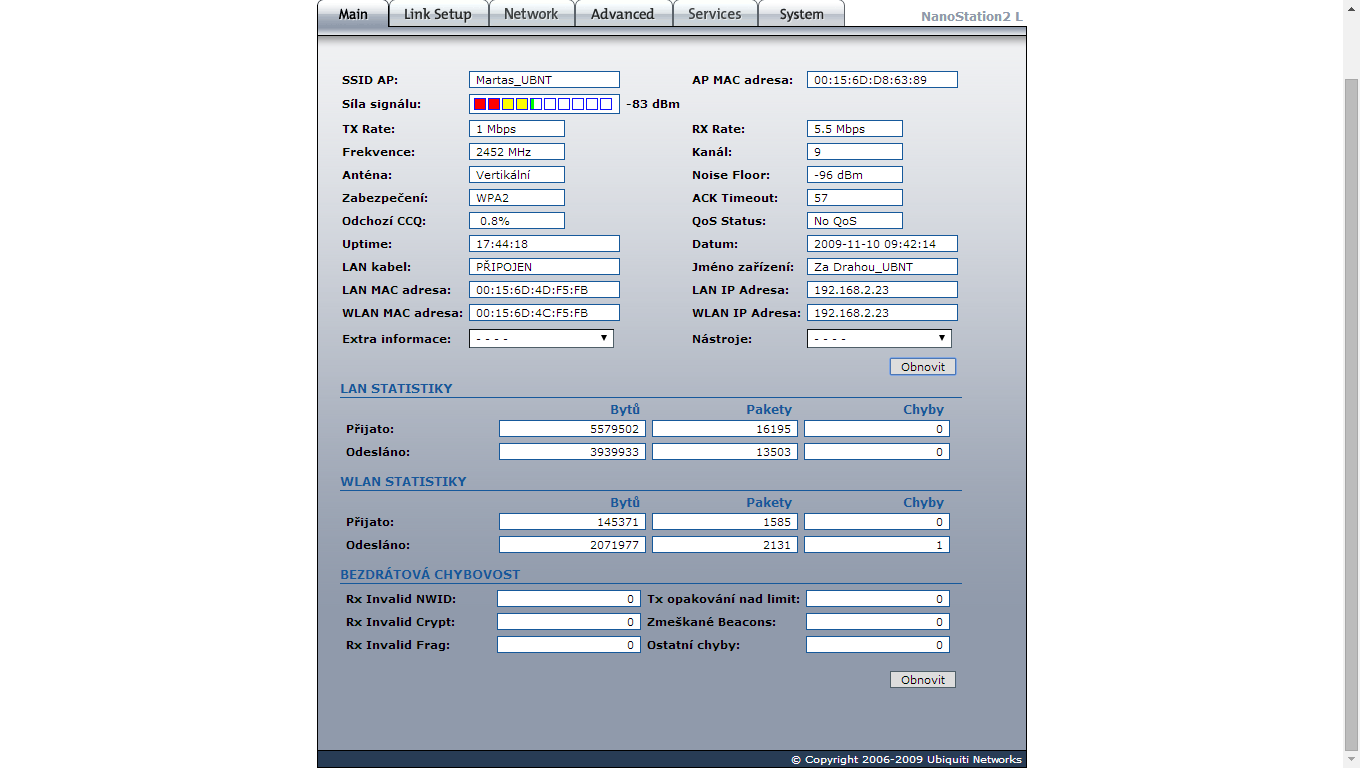Open the Link Setup tab
1360x768 pixels.
[x=438, y=14]
